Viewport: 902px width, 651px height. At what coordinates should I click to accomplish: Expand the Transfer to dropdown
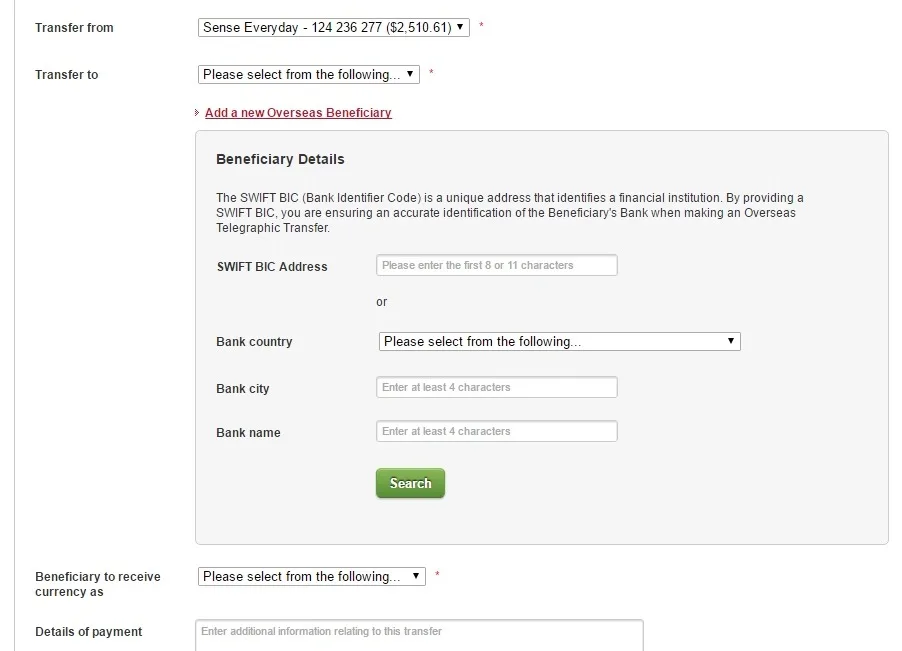[x=309, y=75]
